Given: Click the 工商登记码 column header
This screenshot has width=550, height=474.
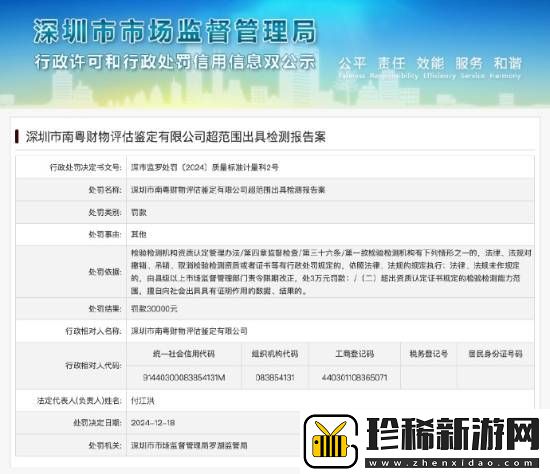Looking at the screenshot, I should point(355,354).
